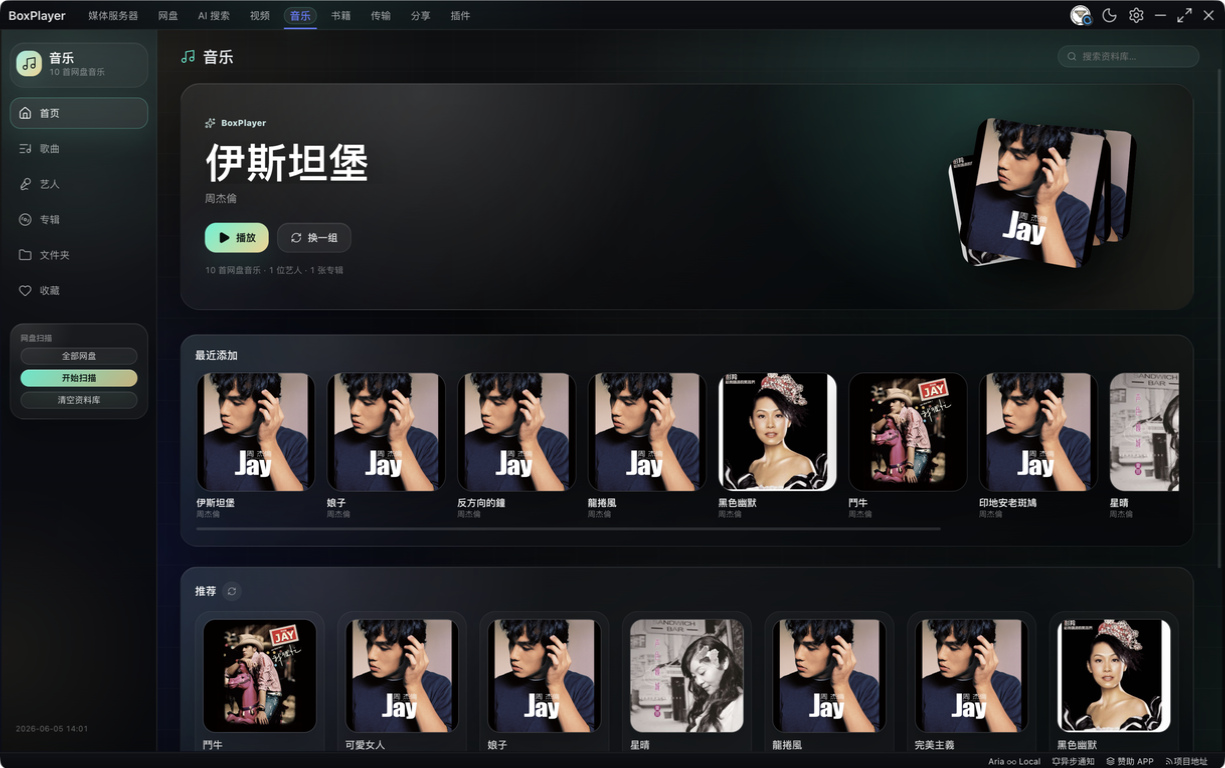Enter fullscreen with the expand arrows icon
1225x768 pixels.
pyautogui.click(x=1185, y=15)
